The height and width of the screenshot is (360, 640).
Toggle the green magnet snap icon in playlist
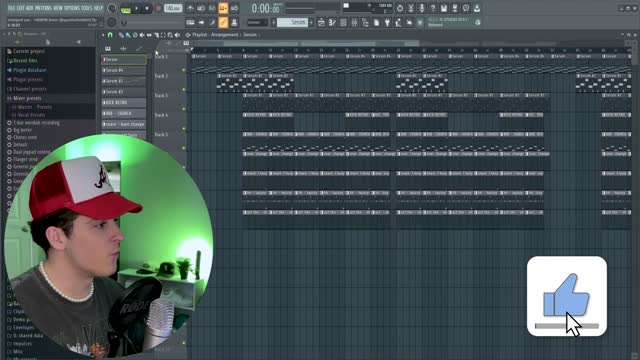point(110,35)
